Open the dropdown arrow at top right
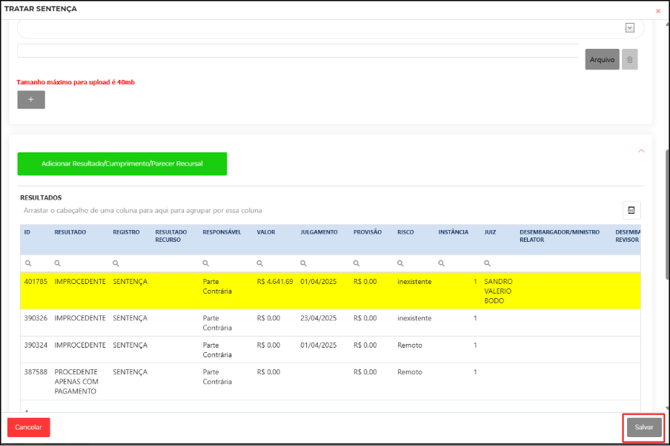 click(629, 28)
